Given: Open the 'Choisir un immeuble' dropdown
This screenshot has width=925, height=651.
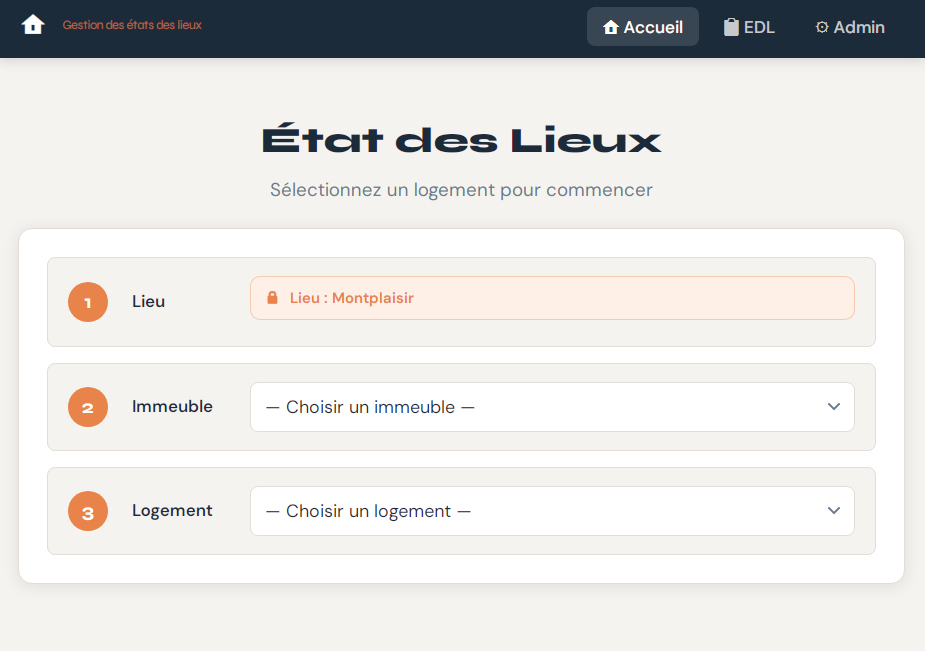Looking at the screenshot, I should (x=551, y=407).
